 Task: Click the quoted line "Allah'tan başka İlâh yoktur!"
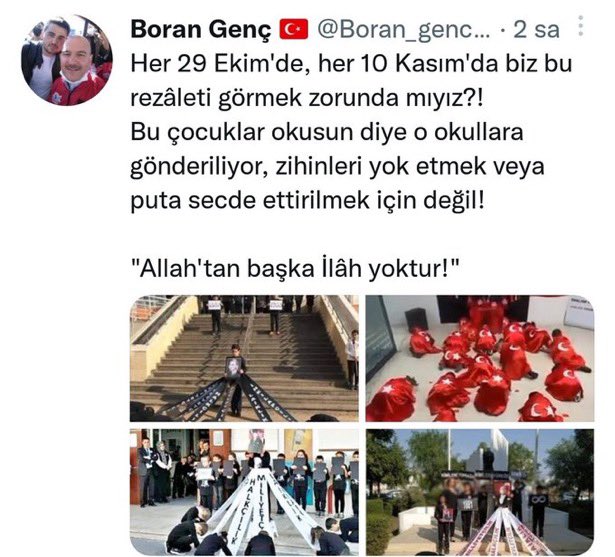tap(295, 269)
